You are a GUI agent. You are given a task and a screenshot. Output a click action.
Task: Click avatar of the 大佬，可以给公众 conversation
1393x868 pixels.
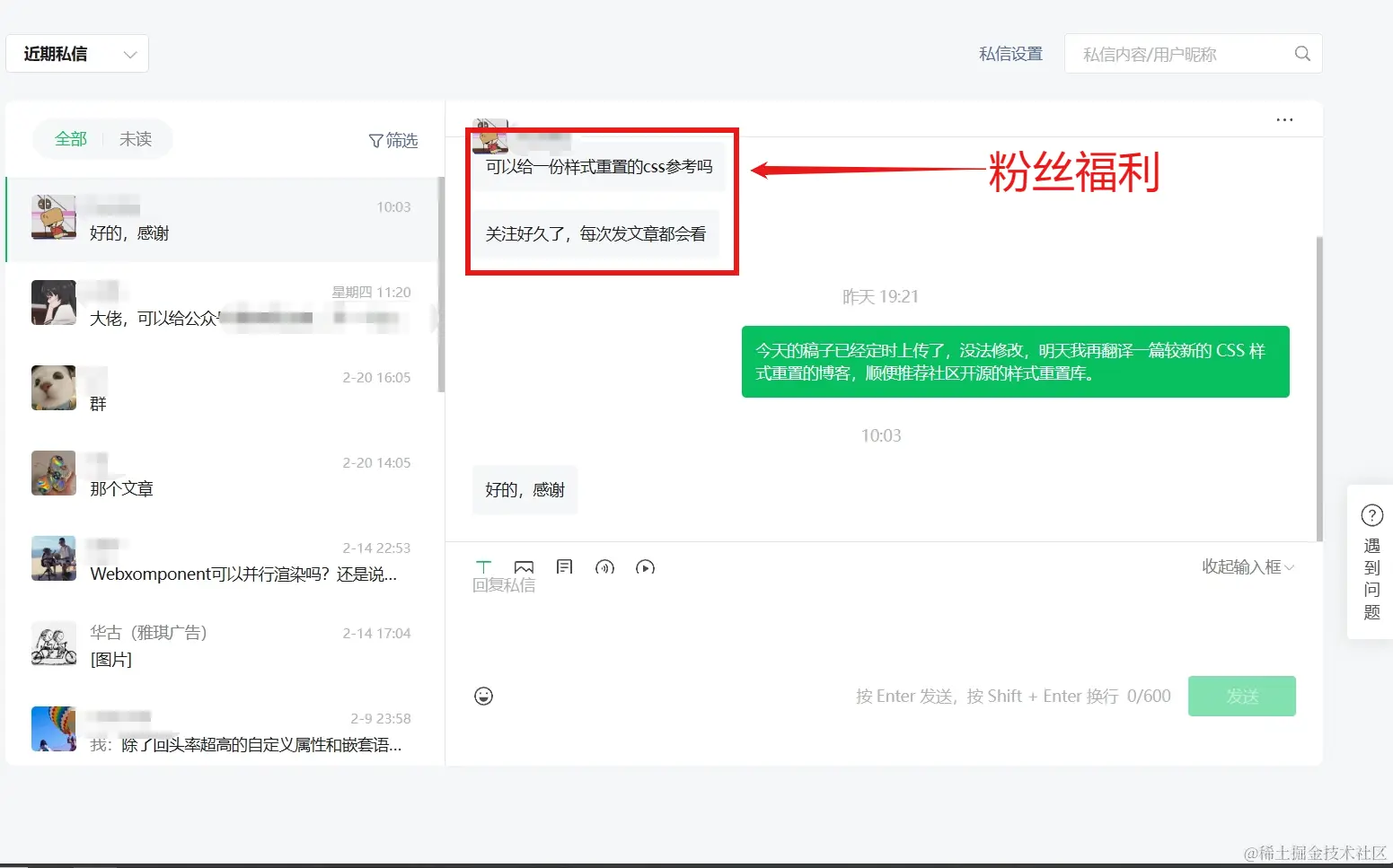[x=54, y=302]
